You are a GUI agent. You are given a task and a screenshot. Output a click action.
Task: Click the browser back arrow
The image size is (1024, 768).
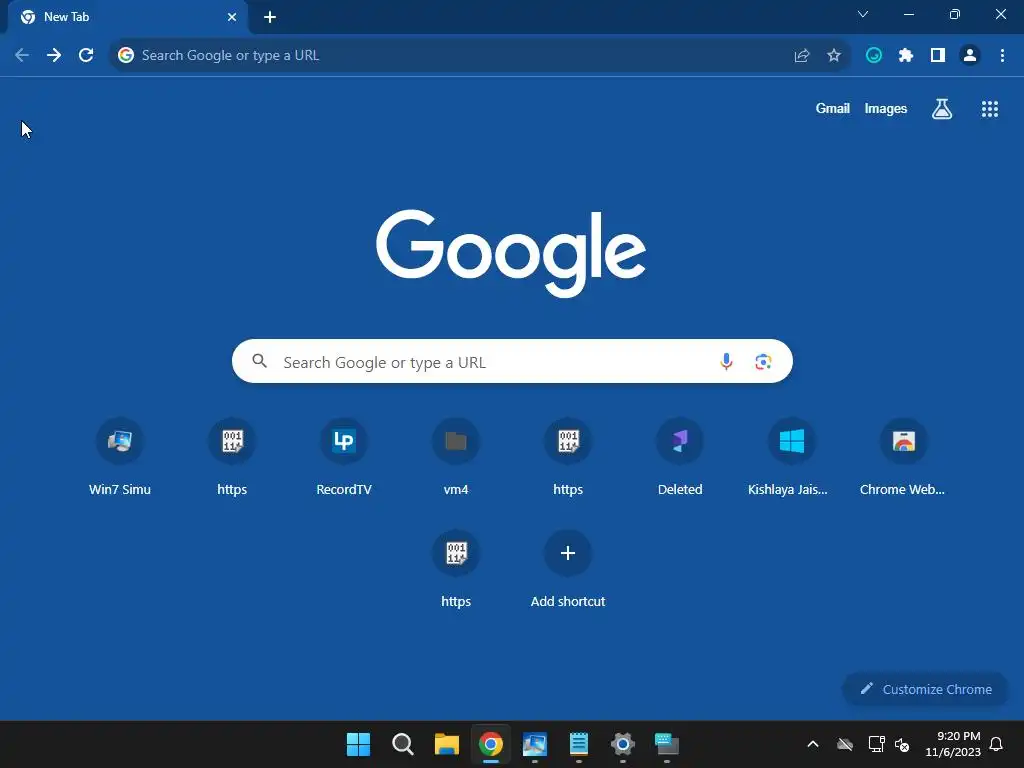[22, 56]
